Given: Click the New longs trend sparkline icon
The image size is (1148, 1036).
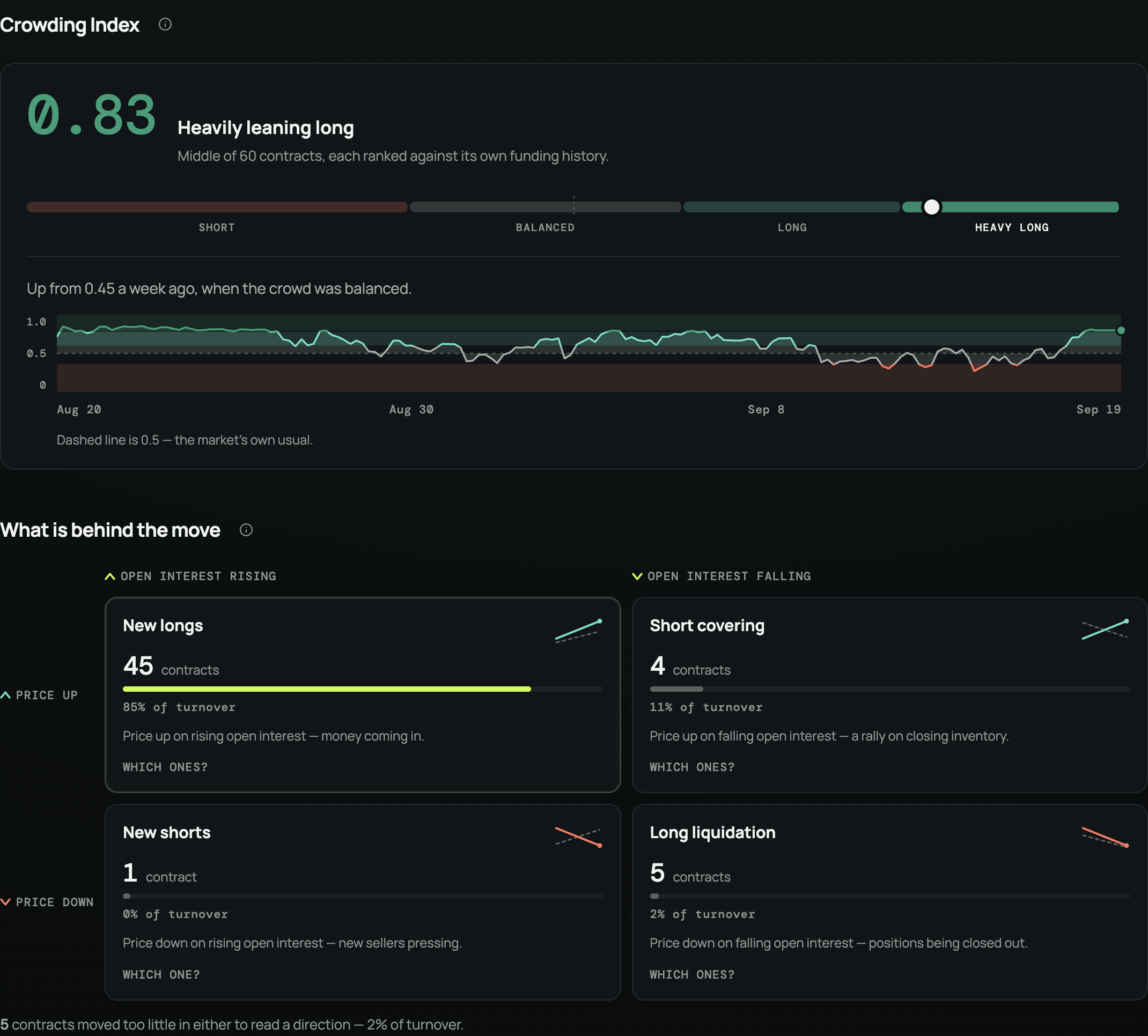Looking at the screenshot, I should tap(578, 631).
